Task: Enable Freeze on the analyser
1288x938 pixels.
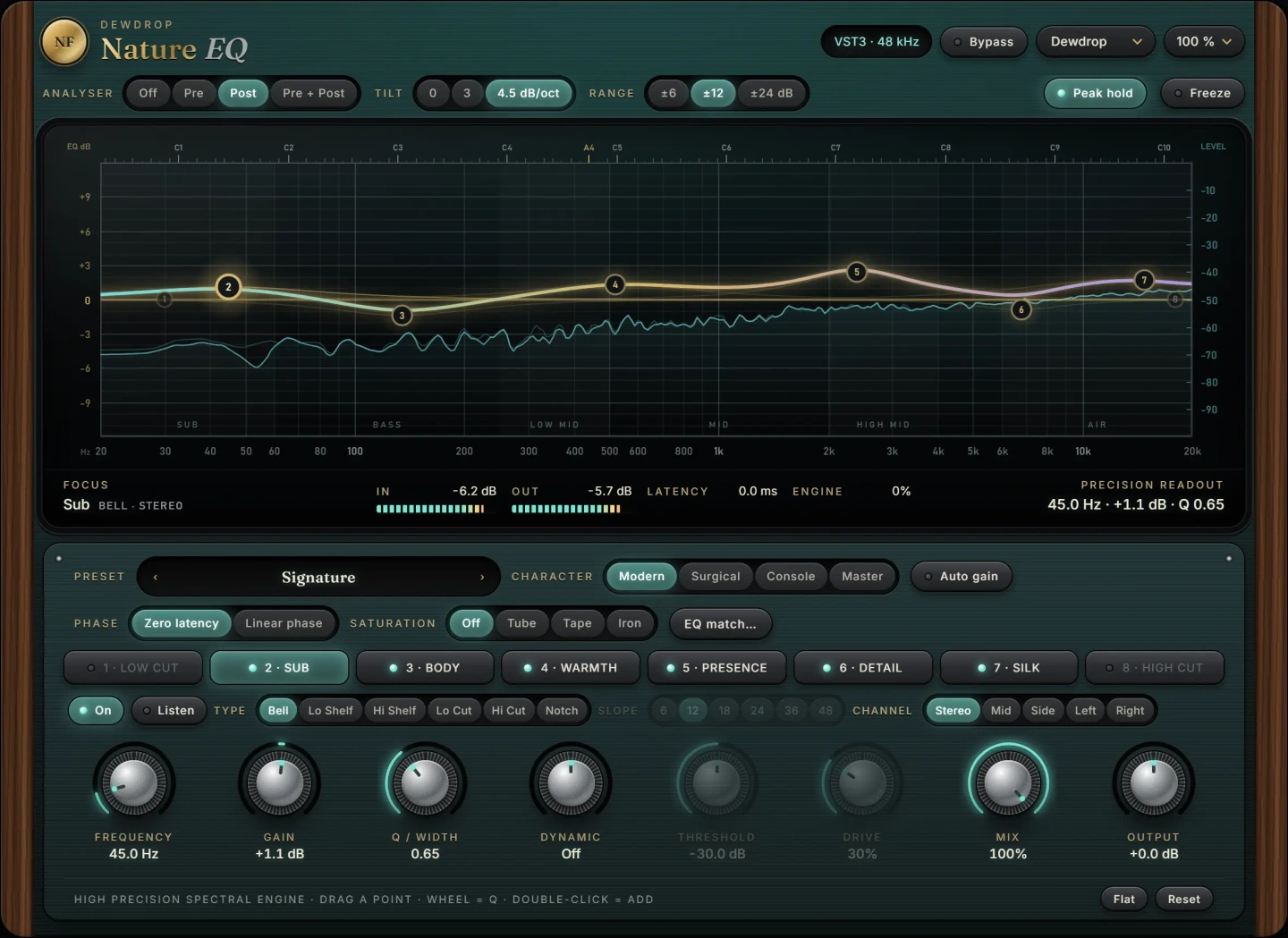Action: pyautogui.click(x=1202, y=93)
